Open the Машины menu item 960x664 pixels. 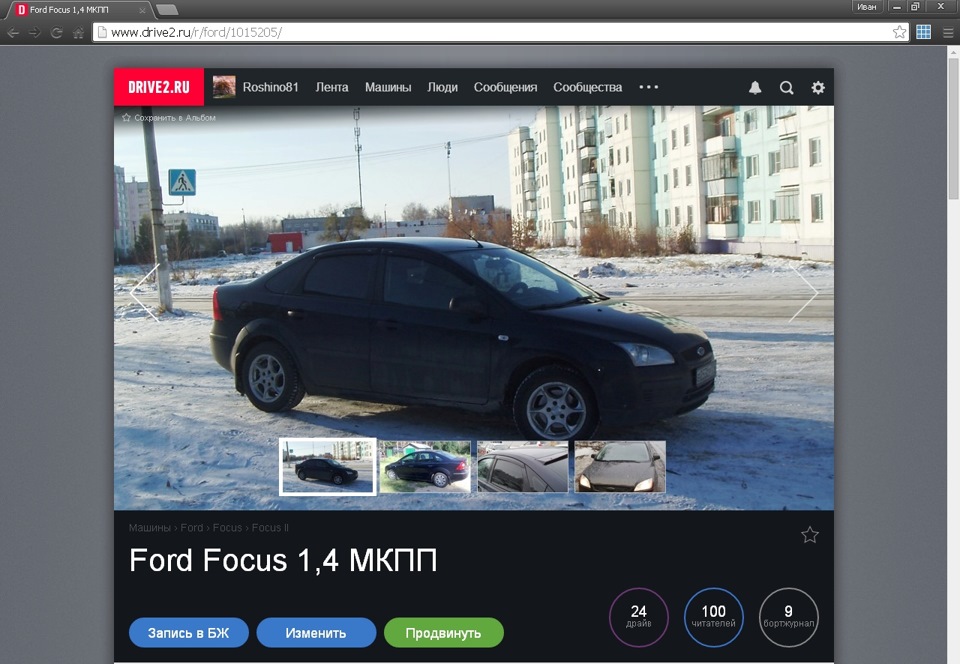coord(388,87)
